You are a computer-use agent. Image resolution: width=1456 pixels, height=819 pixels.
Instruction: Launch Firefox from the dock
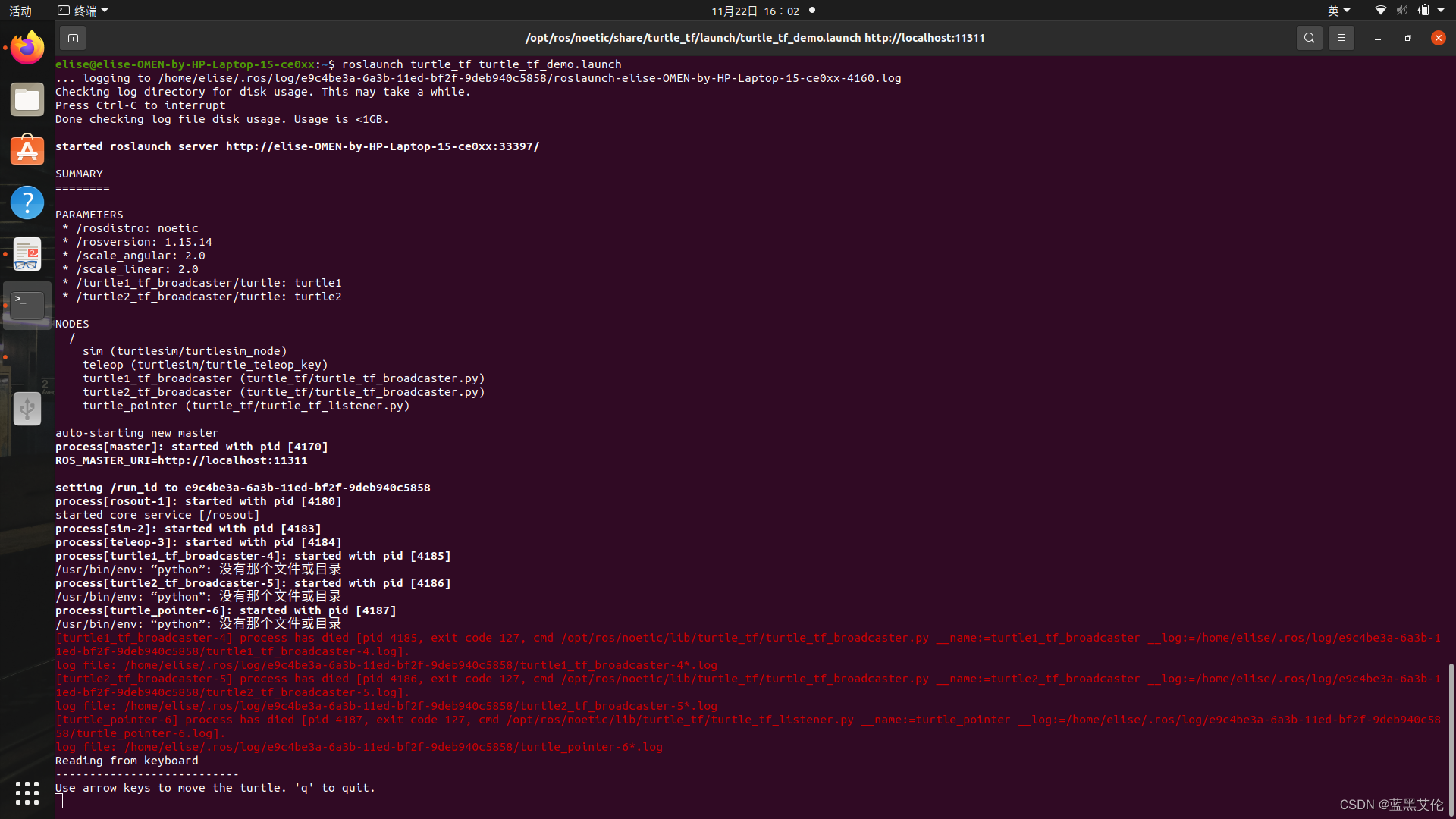[x=27, y=48]
